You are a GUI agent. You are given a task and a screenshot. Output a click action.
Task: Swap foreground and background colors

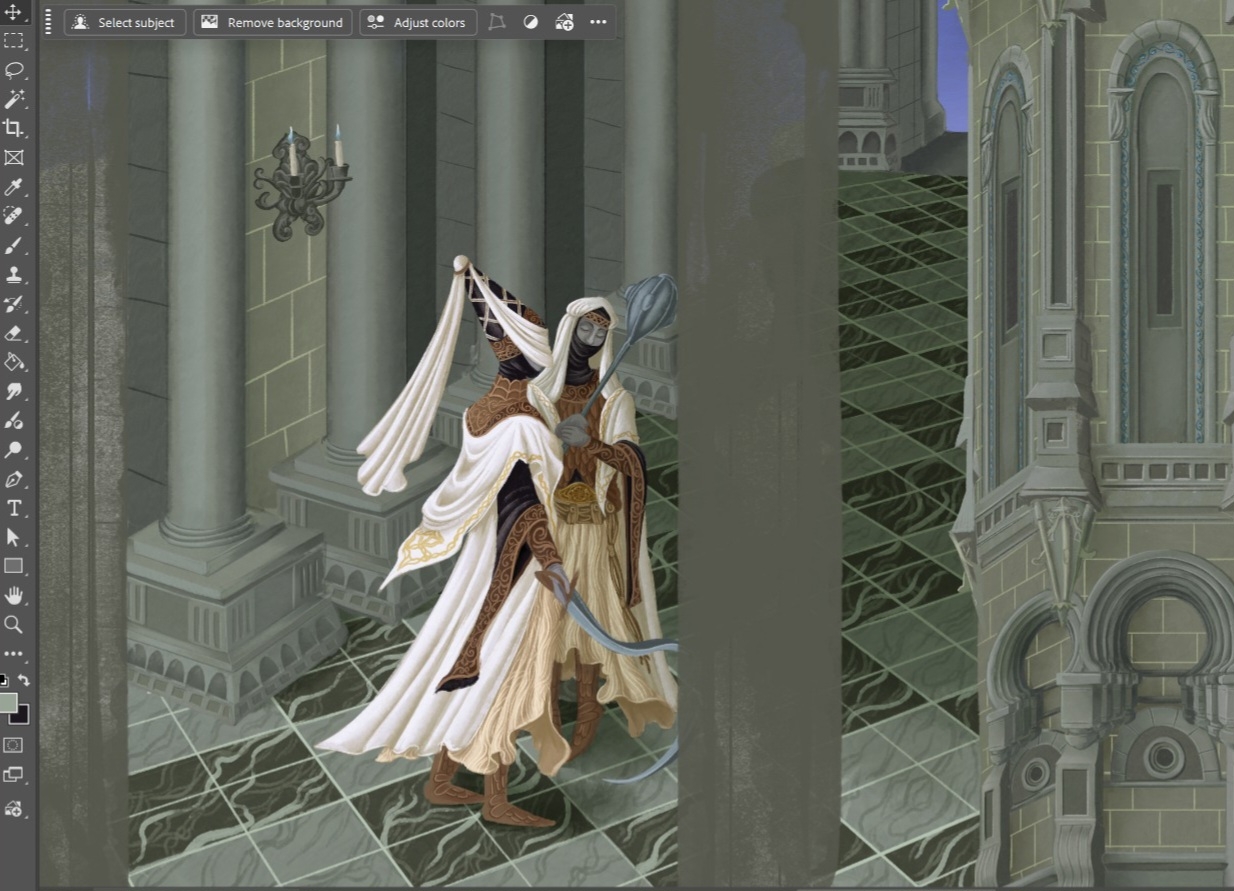pyautogui.click(x=24, y=681)
